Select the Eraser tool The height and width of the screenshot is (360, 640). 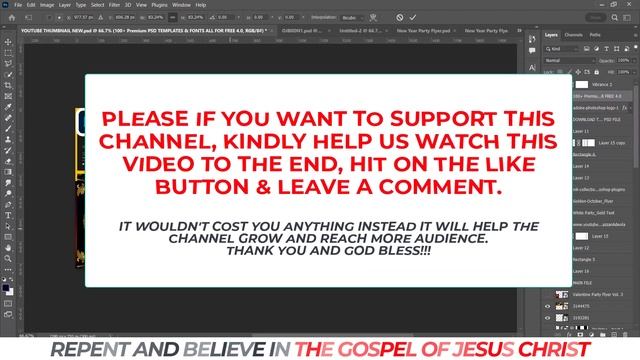click(x=8, y=161)
